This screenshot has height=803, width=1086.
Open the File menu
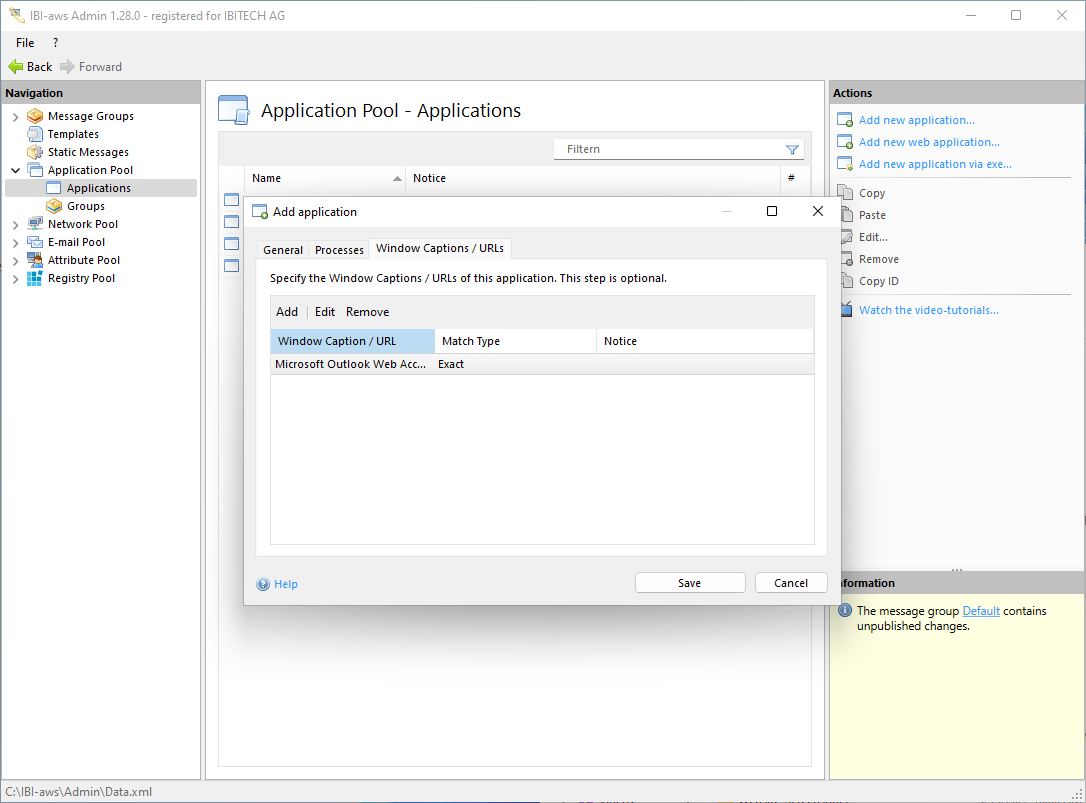coord(25,43)
